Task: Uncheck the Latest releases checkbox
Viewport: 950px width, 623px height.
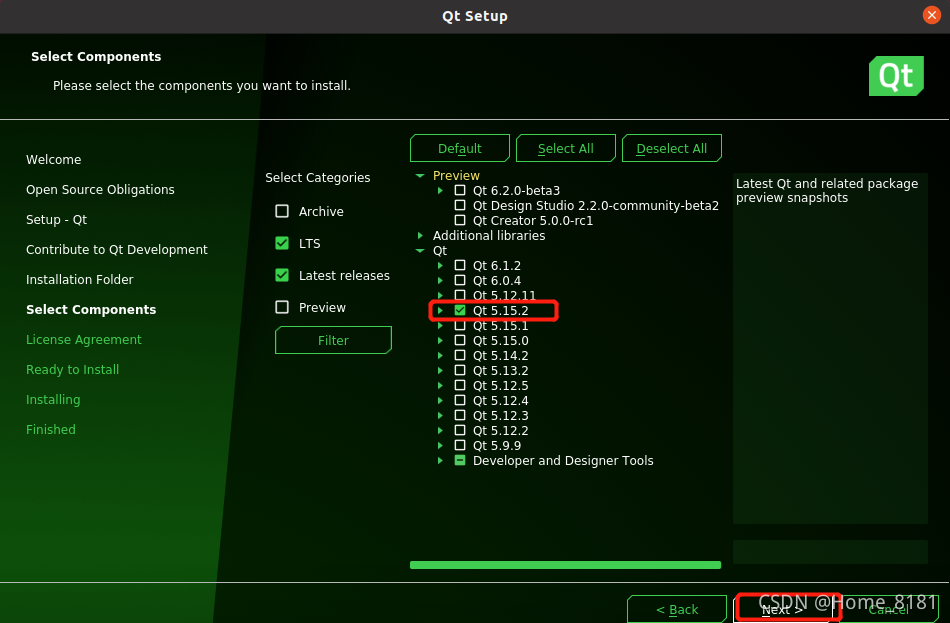Action: pyautogui.click(x=282, y=275)
